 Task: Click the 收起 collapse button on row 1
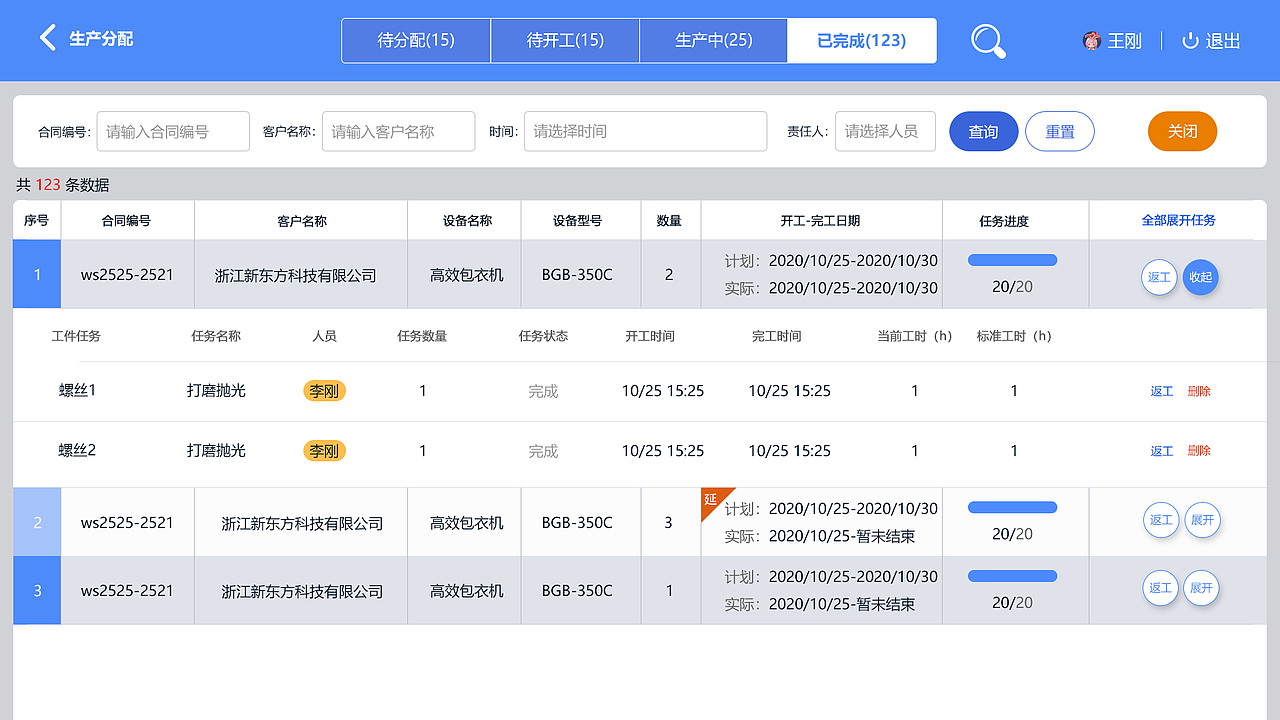[x=1201, y=277]
